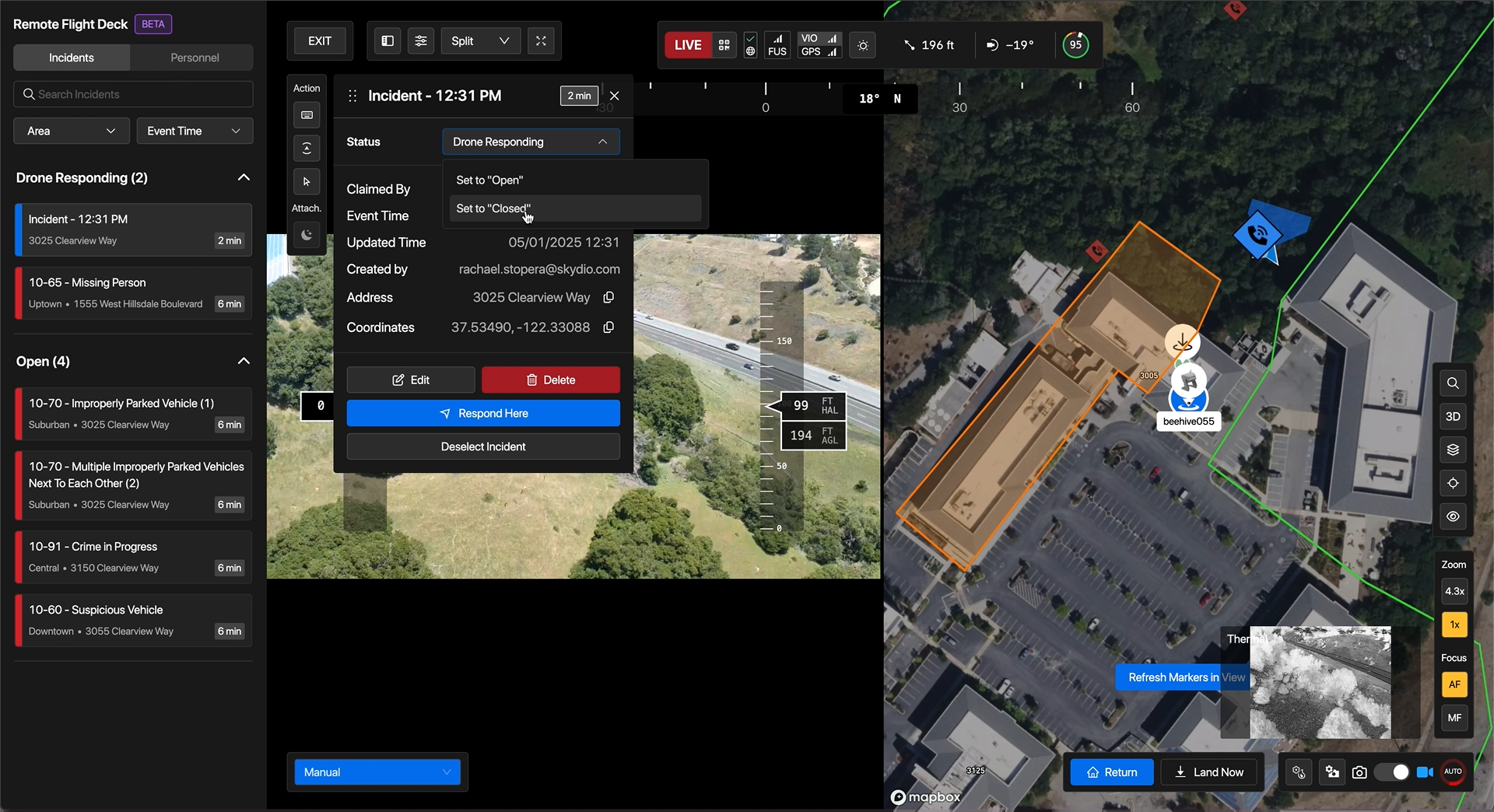Choose Set to "Open" option
The width and height of the screenshot is (1494, 812).
[x=575, y=180]
